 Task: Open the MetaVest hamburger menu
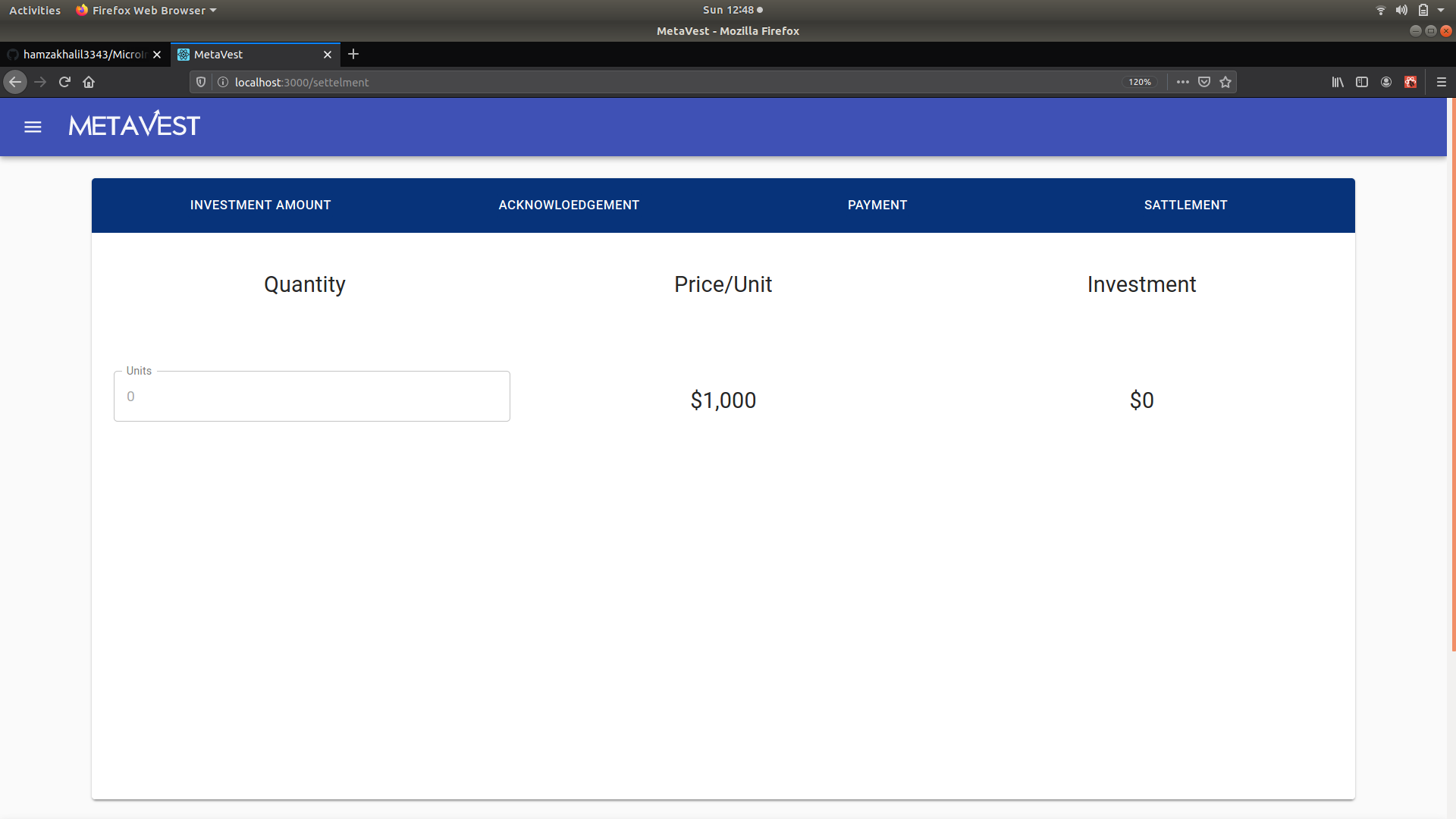(x=33, y=127)
